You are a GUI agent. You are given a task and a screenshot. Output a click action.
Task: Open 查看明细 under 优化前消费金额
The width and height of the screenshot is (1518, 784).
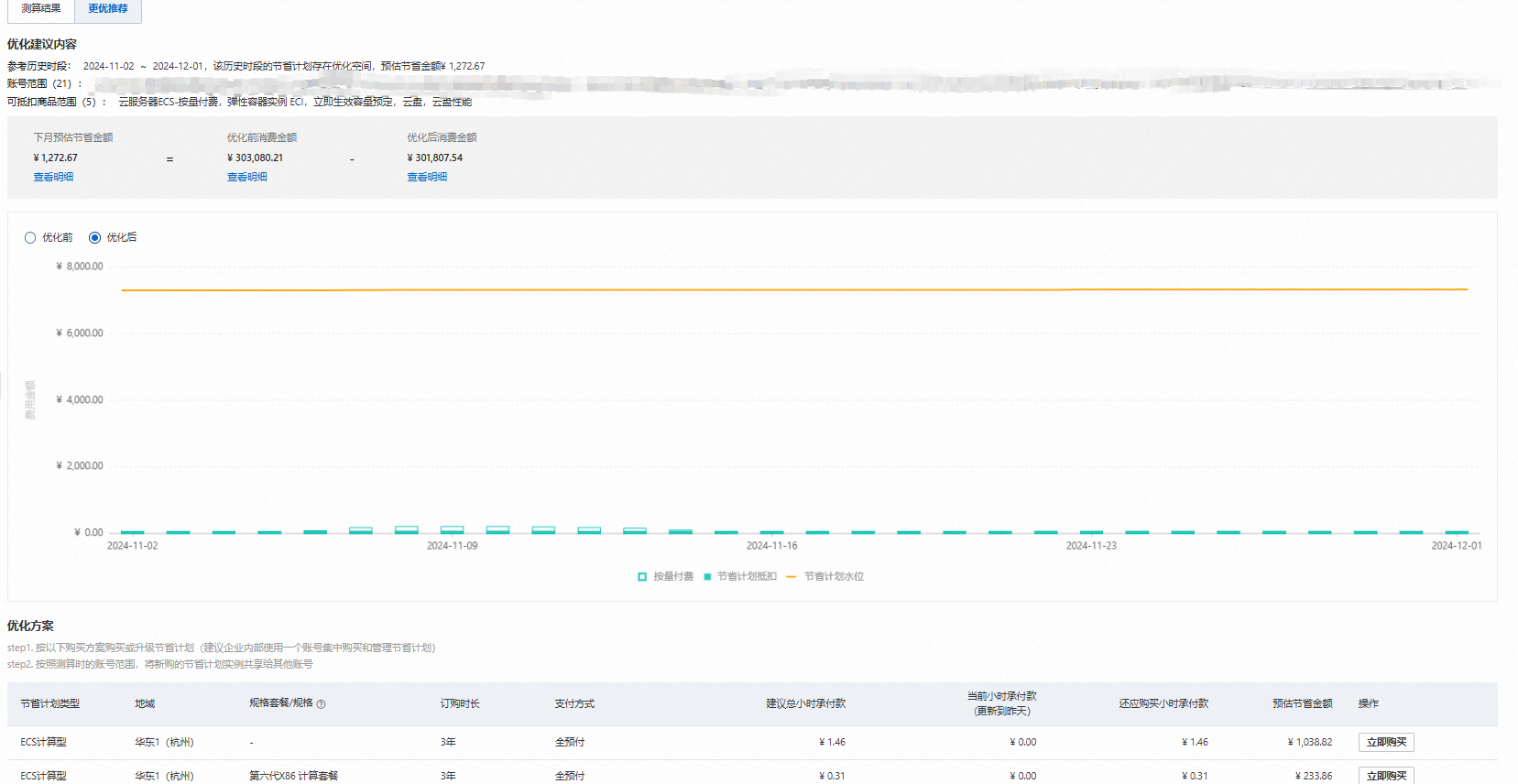[x=247, y=177]
